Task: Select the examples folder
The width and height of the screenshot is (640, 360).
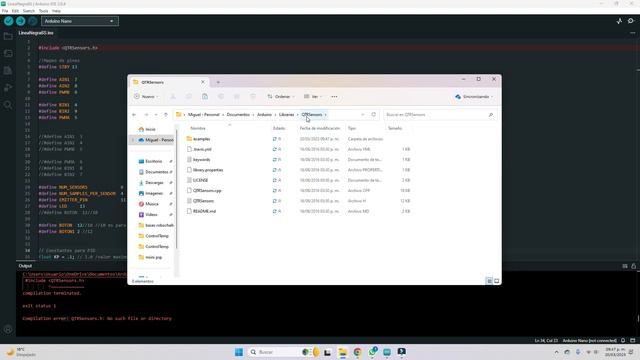Action: tap(201, 139)
